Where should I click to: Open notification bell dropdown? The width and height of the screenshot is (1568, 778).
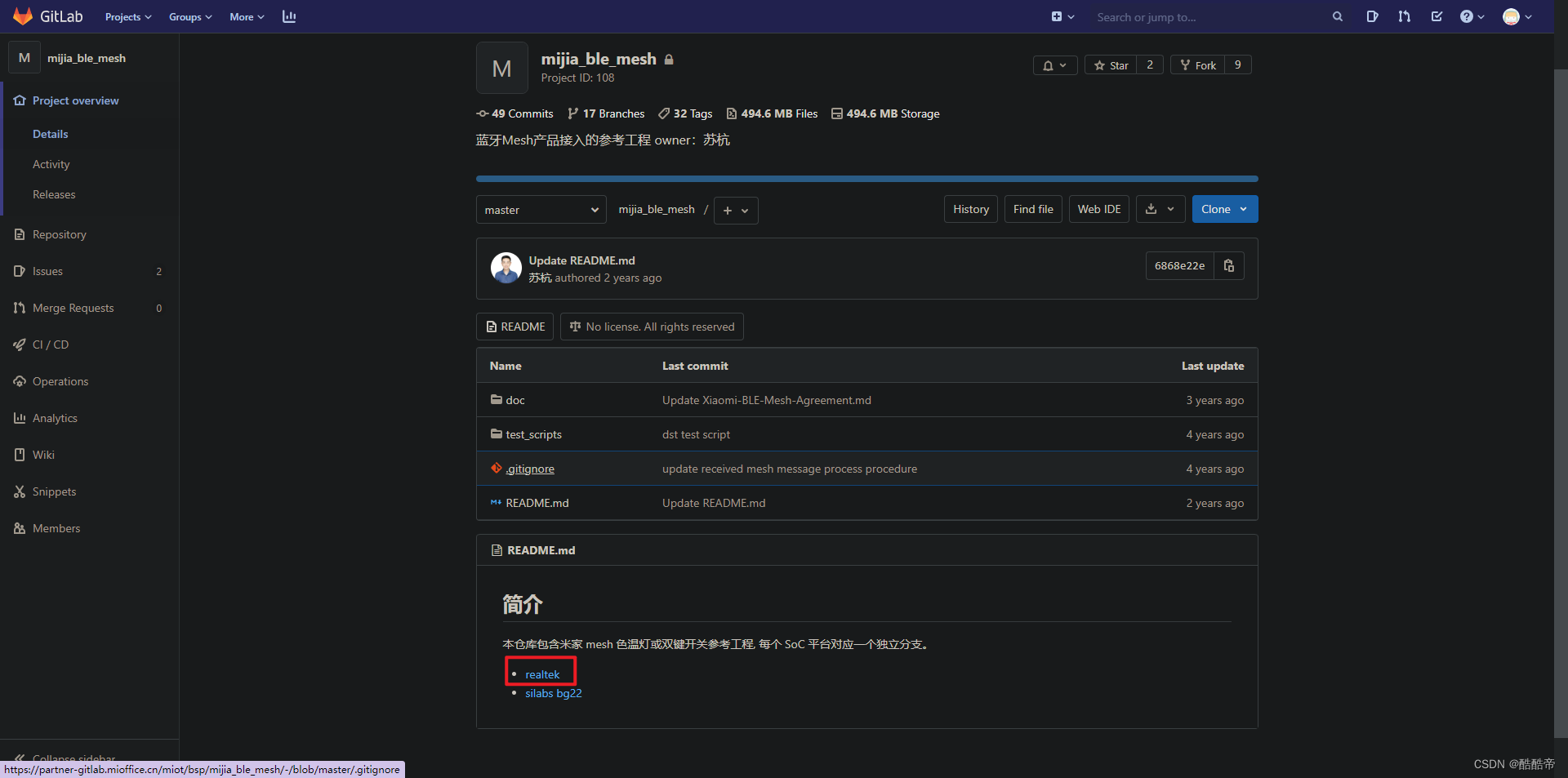[x=1055, y=65]
